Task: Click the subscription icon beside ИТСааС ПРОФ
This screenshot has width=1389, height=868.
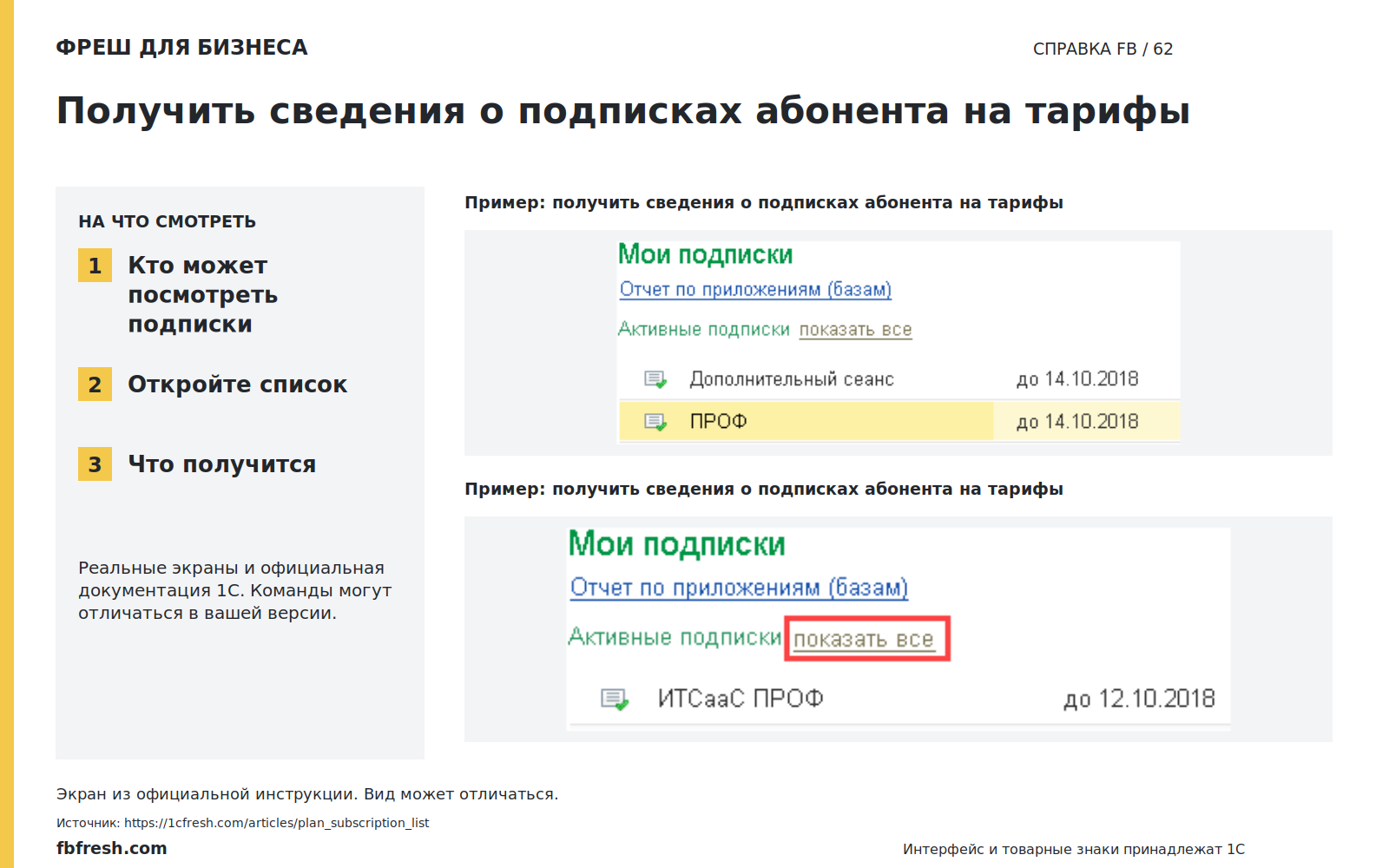Action: 615,700
